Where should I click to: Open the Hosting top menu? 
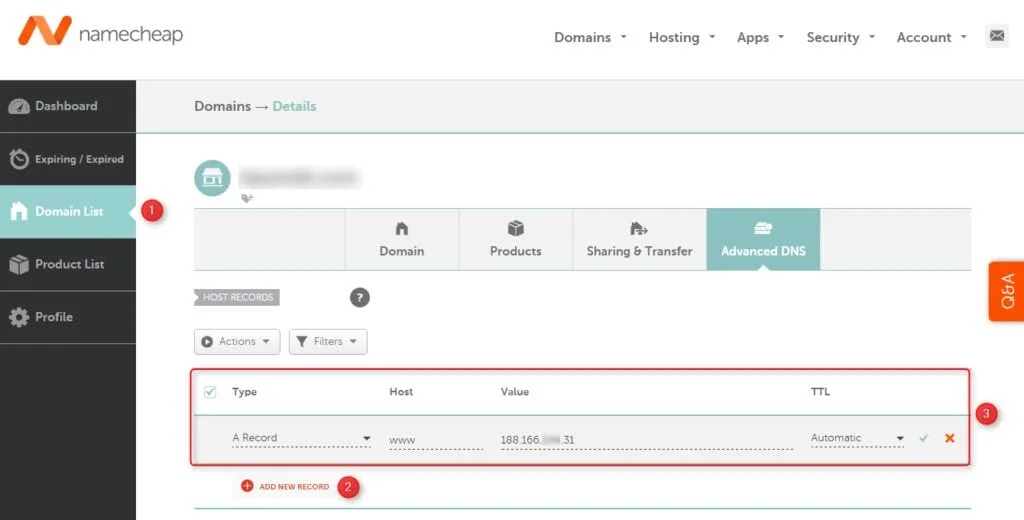click(682, 37)
